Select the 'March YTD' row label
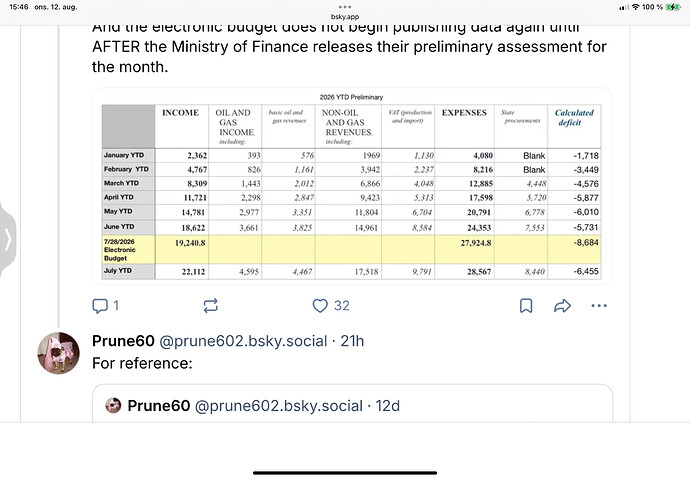The image size is (690, 479). [121, 183]
